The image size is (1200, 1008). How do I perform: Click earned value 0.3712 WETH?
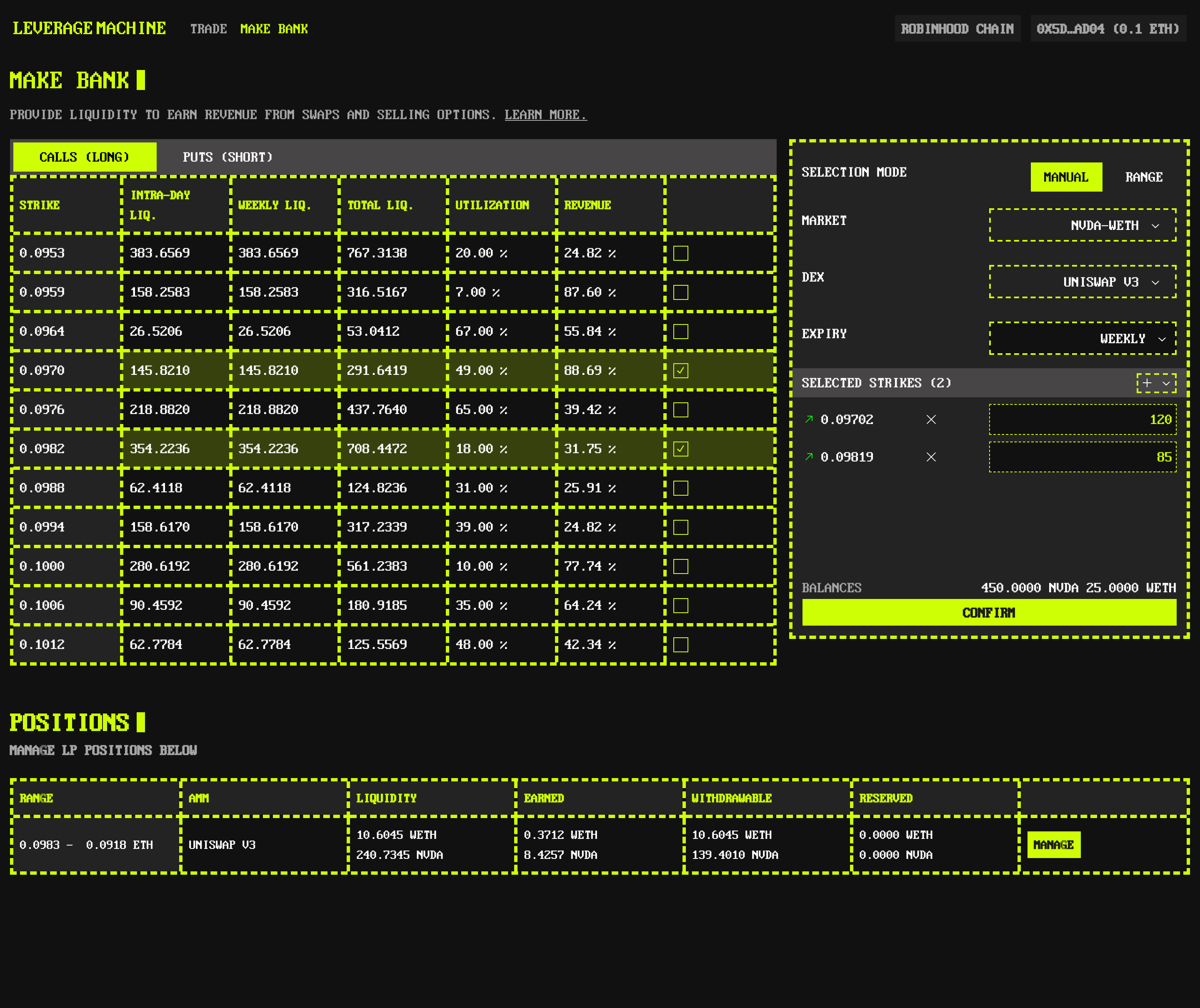point(560,835)
